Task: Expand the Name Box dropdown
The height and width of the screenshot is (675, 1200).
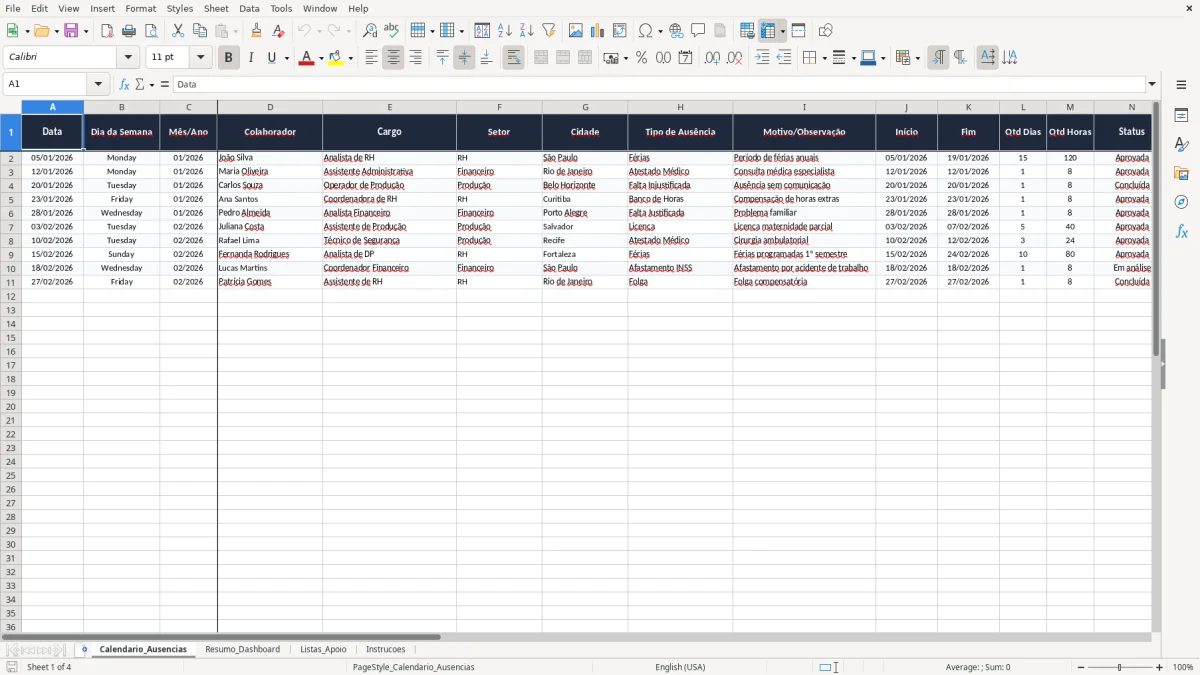Action: pos(98,84)
